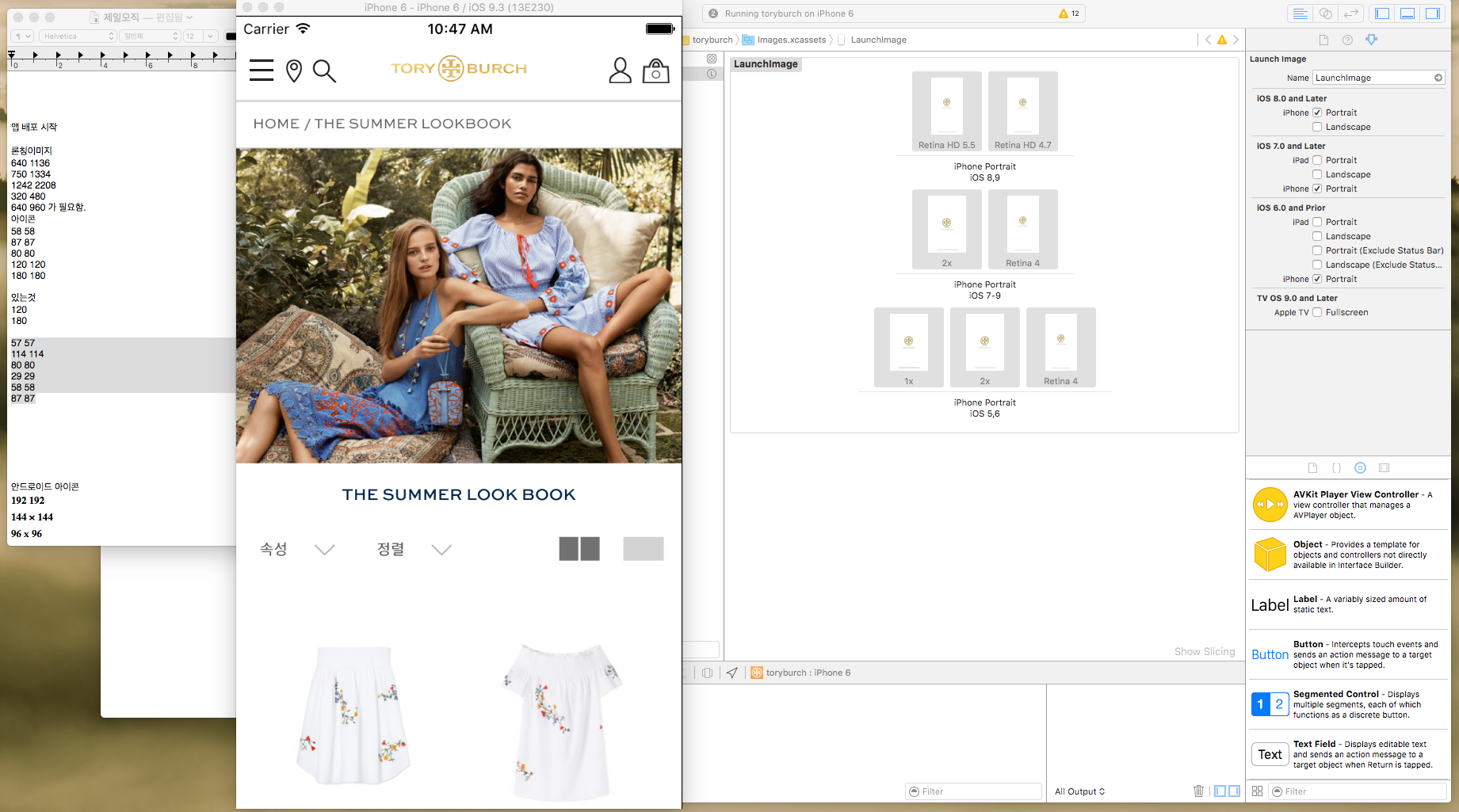1459x812 pixels.
Task: Click the launch image Name field
Action: (x=1373, y=78)
